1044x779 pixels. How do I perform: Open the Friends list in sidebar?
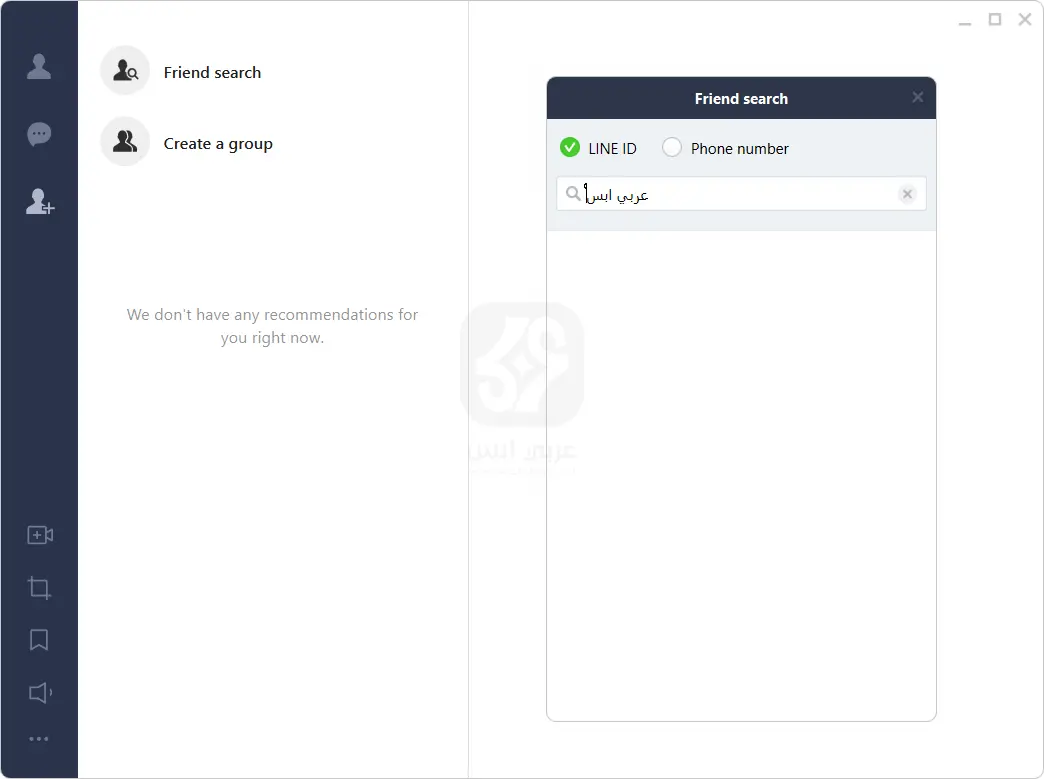pyautogui.click(x=39, y=67)
